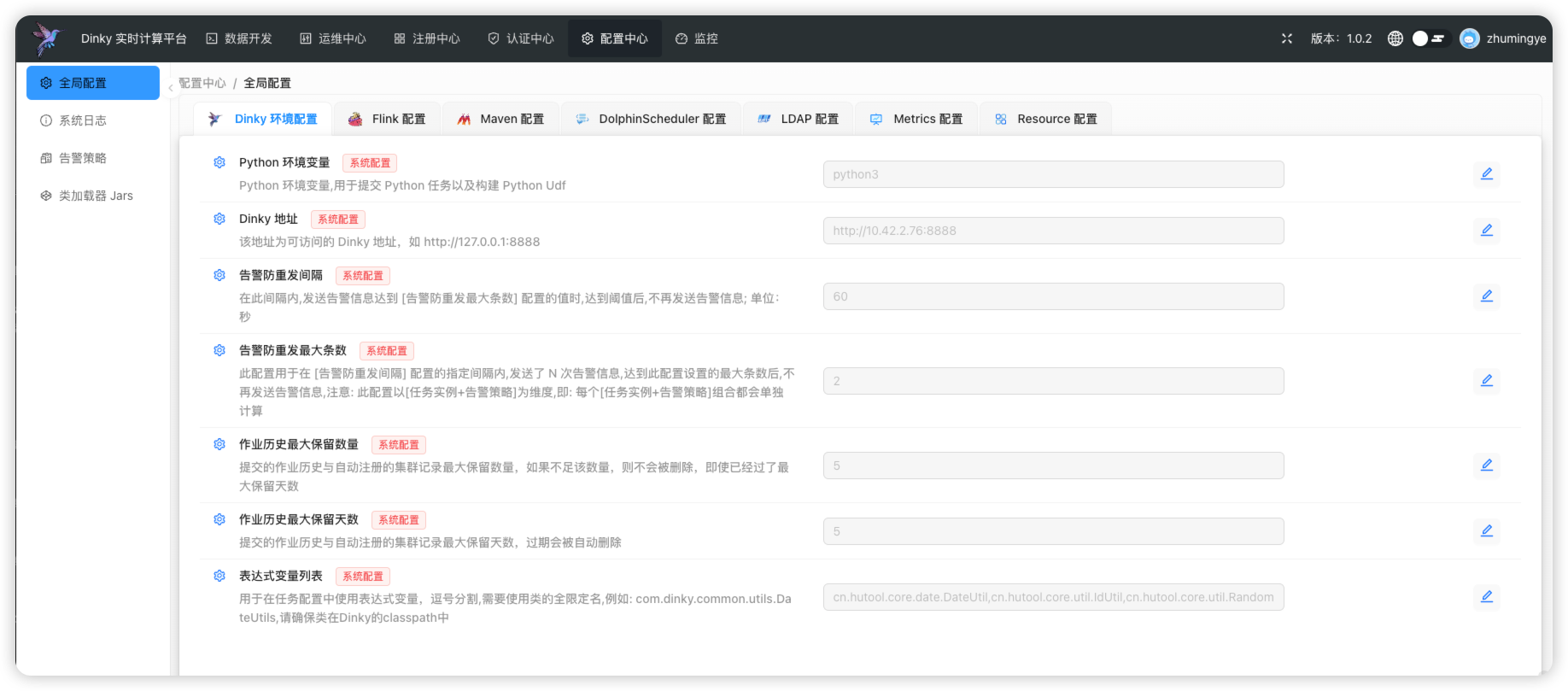Click gear icon beside 作业历史最大保留天数
This screenshot has height=691, width=1568.
[219, 519]
